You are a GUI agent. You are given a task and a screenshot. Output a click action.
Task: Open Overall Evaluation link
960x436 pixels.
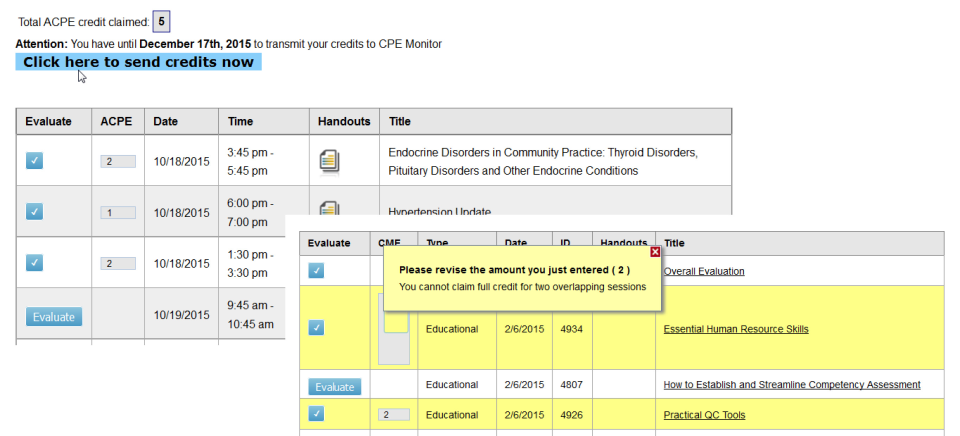tap(704, 271)
